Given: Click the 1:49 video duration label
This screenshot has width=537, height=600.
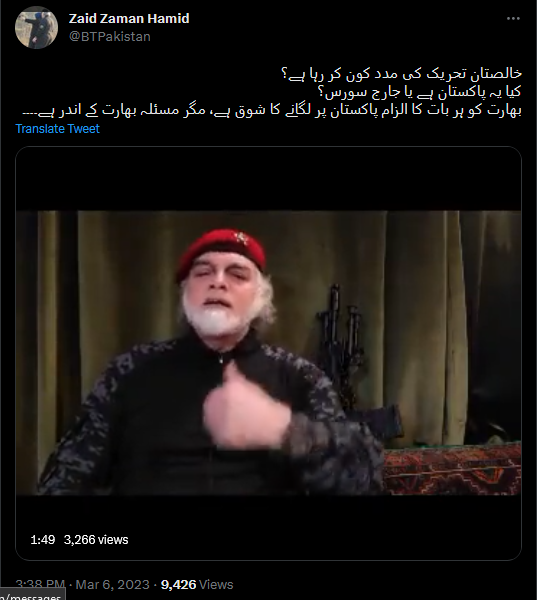Looking at the screenshot, I should 42,540.
